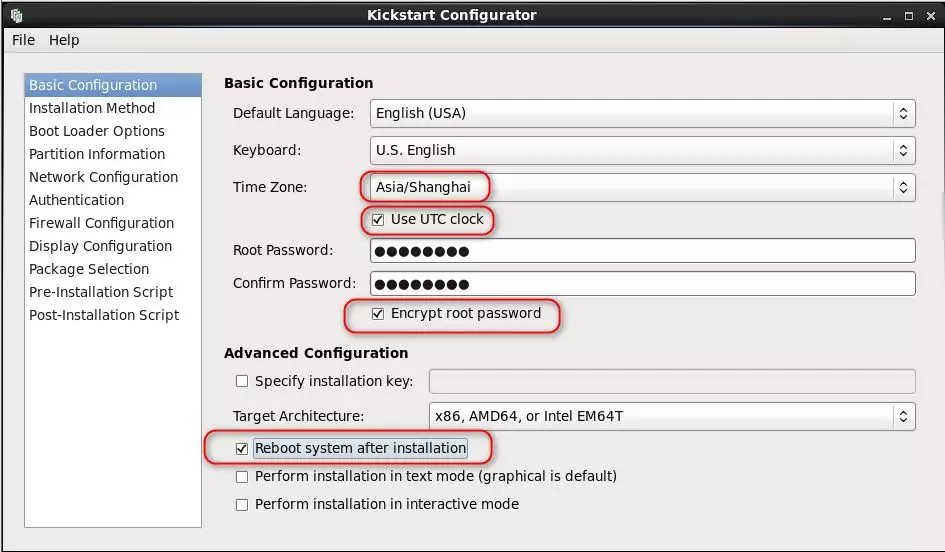Focus the Confirm Password field
Viewport: 945px width, 552px height.
(642, 284)
